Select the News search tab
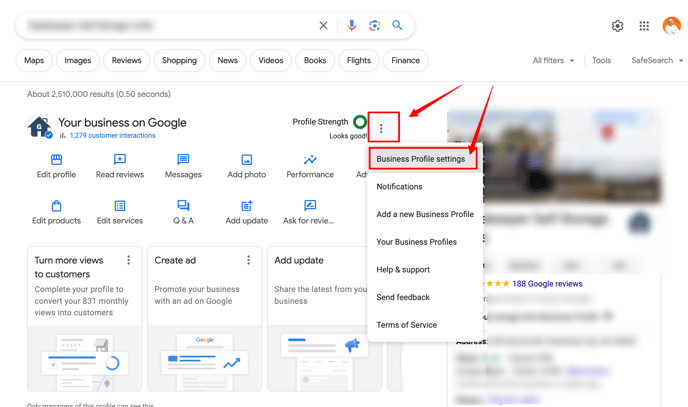This screenshot has height=407, width=688. pos(228,61)
